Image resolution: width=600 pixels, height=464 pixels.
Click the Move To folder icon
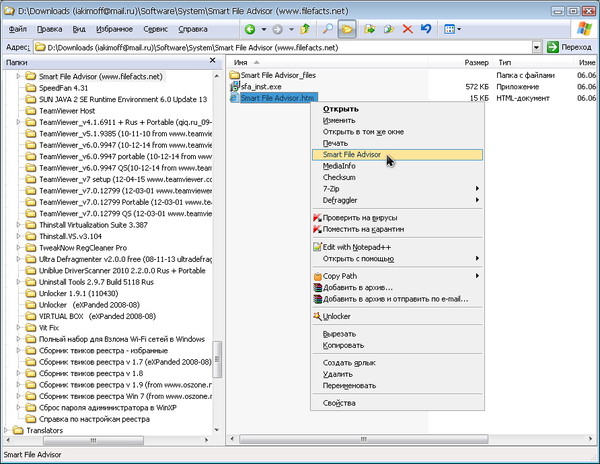pyautogui.click(x=369, y=29)
